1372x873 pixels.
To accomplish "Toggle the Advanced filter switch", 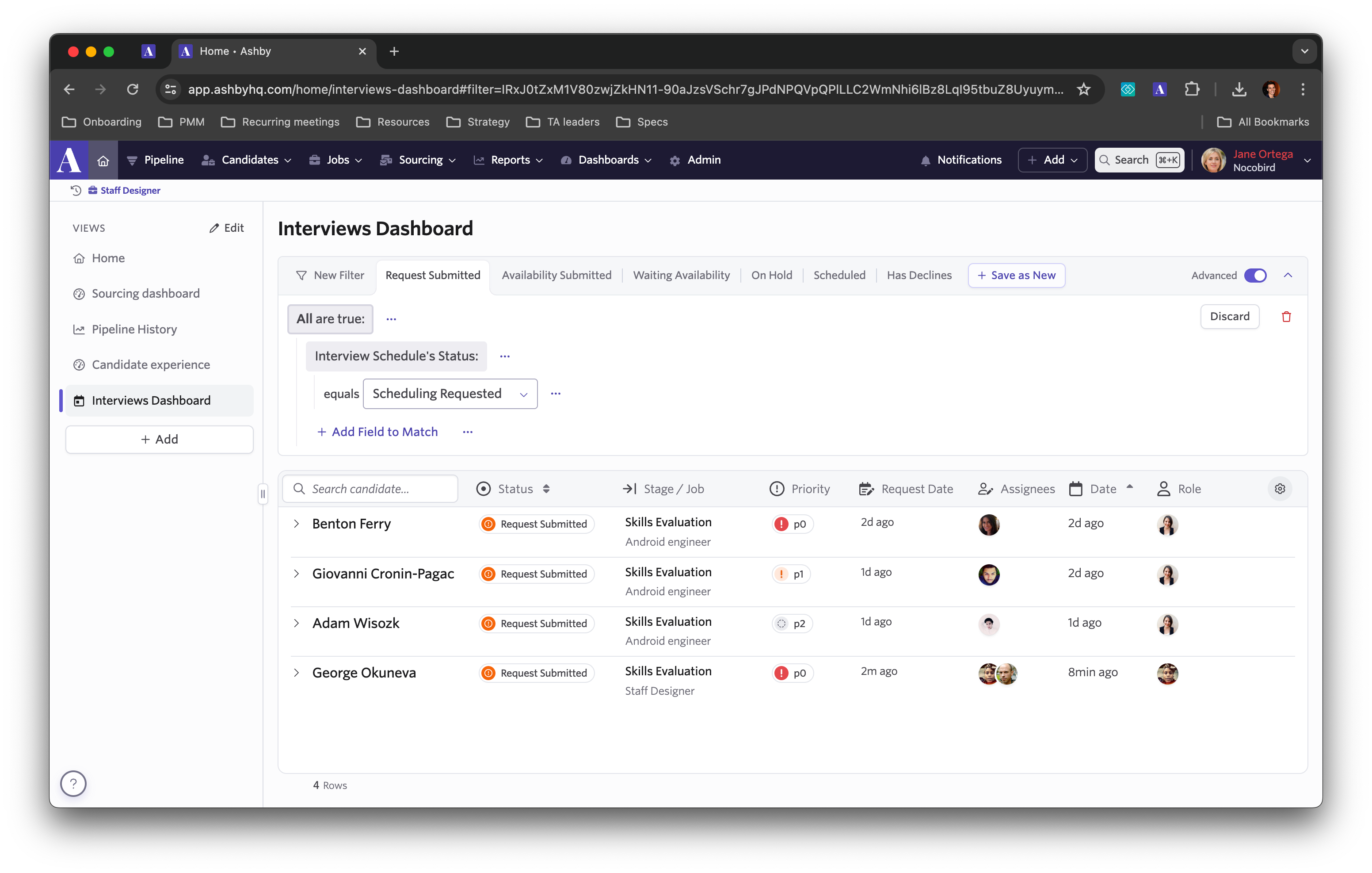I will coord(1255,275).
